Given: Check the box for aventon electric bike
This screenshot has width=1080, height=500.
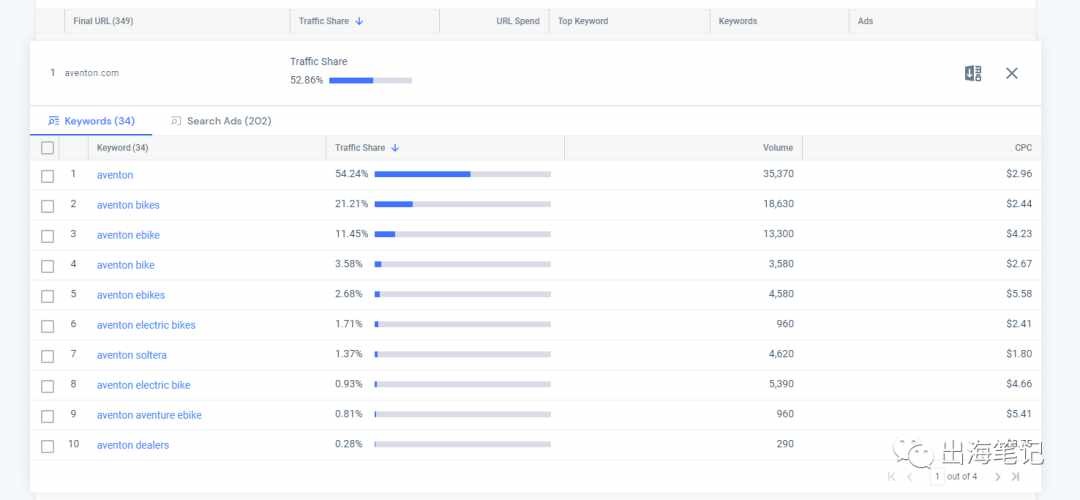Looking at the screenshot, I should coord(48,386).
